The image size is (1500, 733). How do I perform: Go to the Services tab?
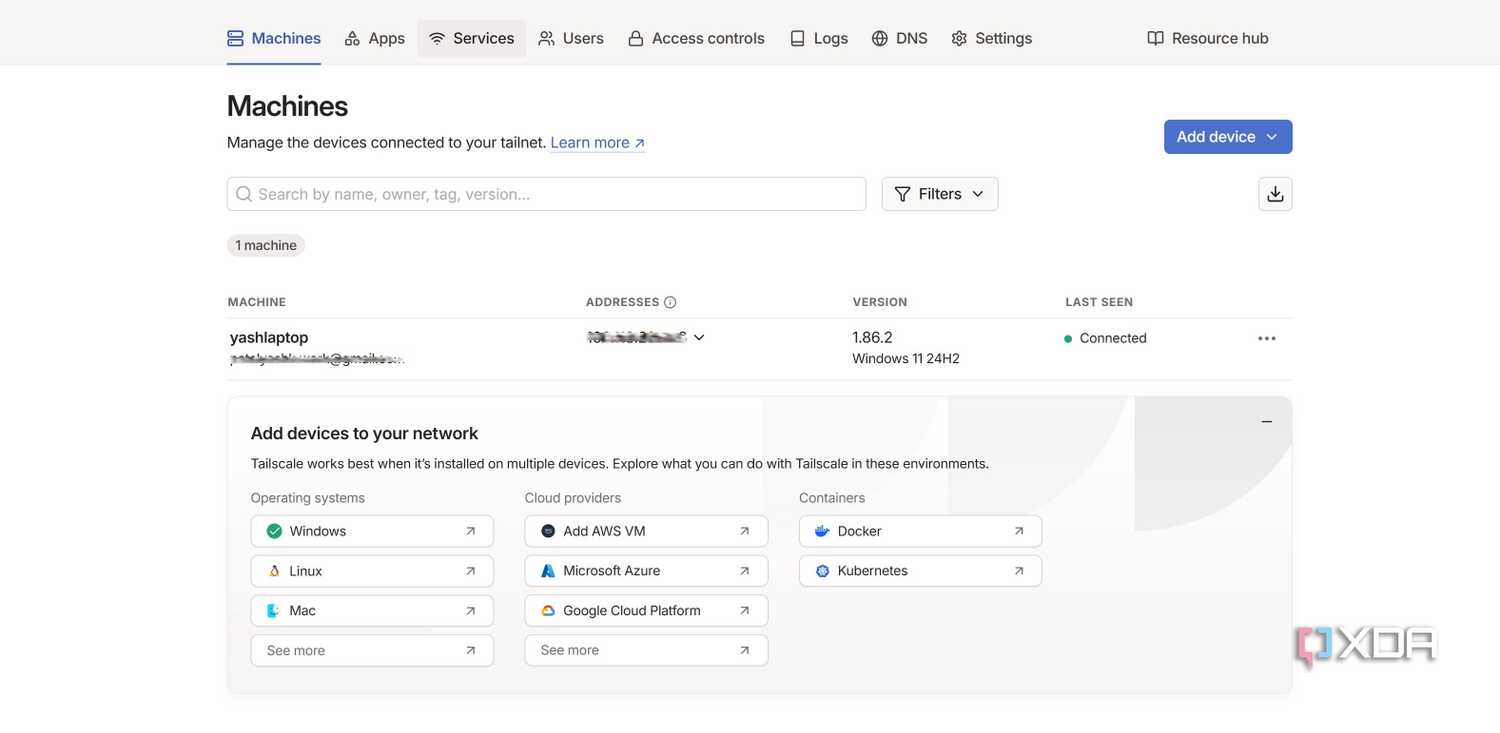click(x=472, y=38)
